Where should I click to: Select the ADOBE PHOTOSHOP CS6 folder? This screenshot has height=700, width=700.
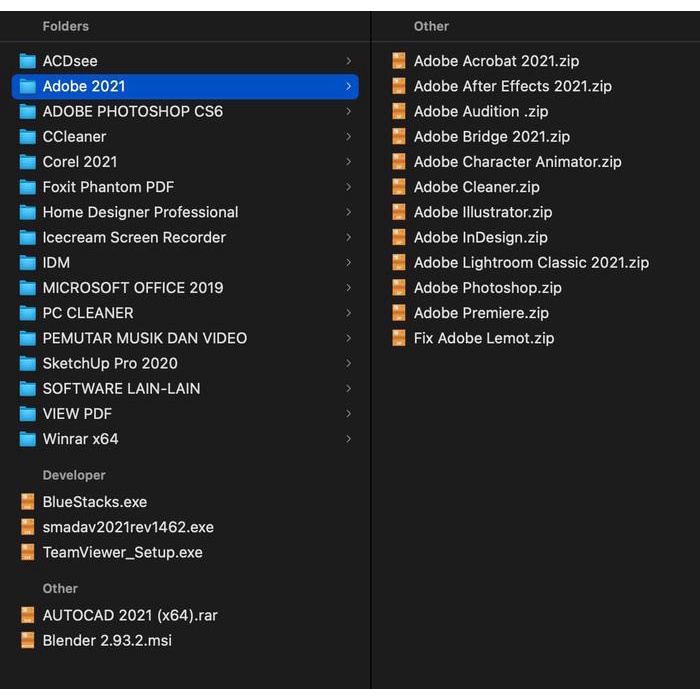coord(132,112)
